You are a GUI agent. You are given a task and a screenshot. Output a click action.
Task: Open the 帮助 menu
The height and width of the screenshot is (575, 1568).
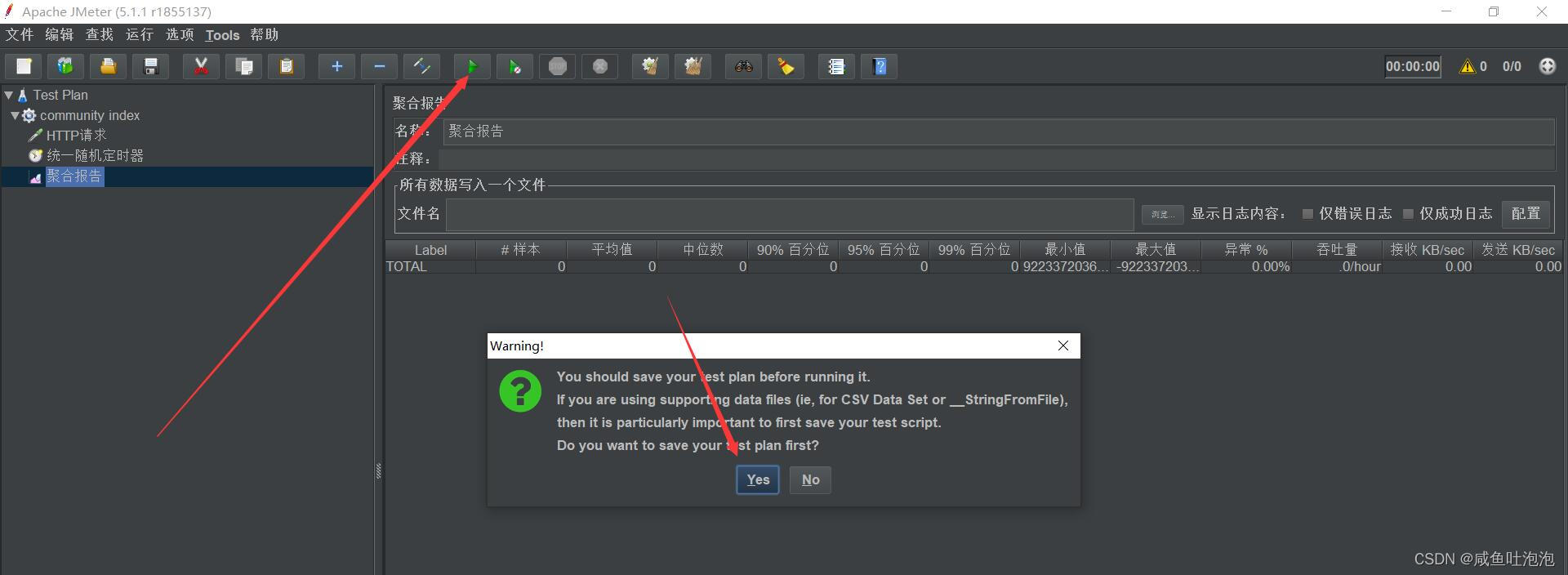(265, 34)
